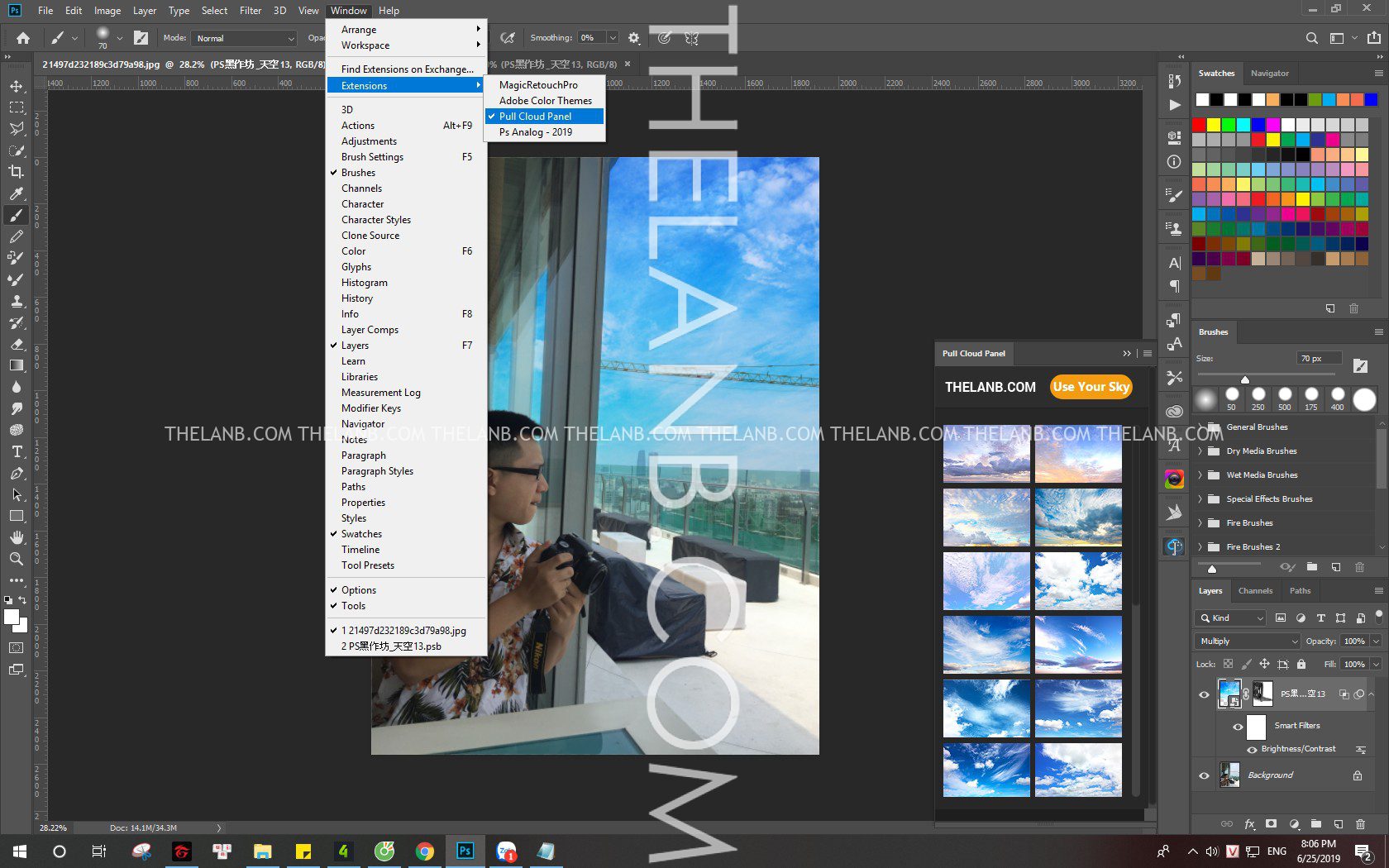This screenshot has width=1389, height=868.
Task: Select the Zoom tool
Action: pos(16,559)
